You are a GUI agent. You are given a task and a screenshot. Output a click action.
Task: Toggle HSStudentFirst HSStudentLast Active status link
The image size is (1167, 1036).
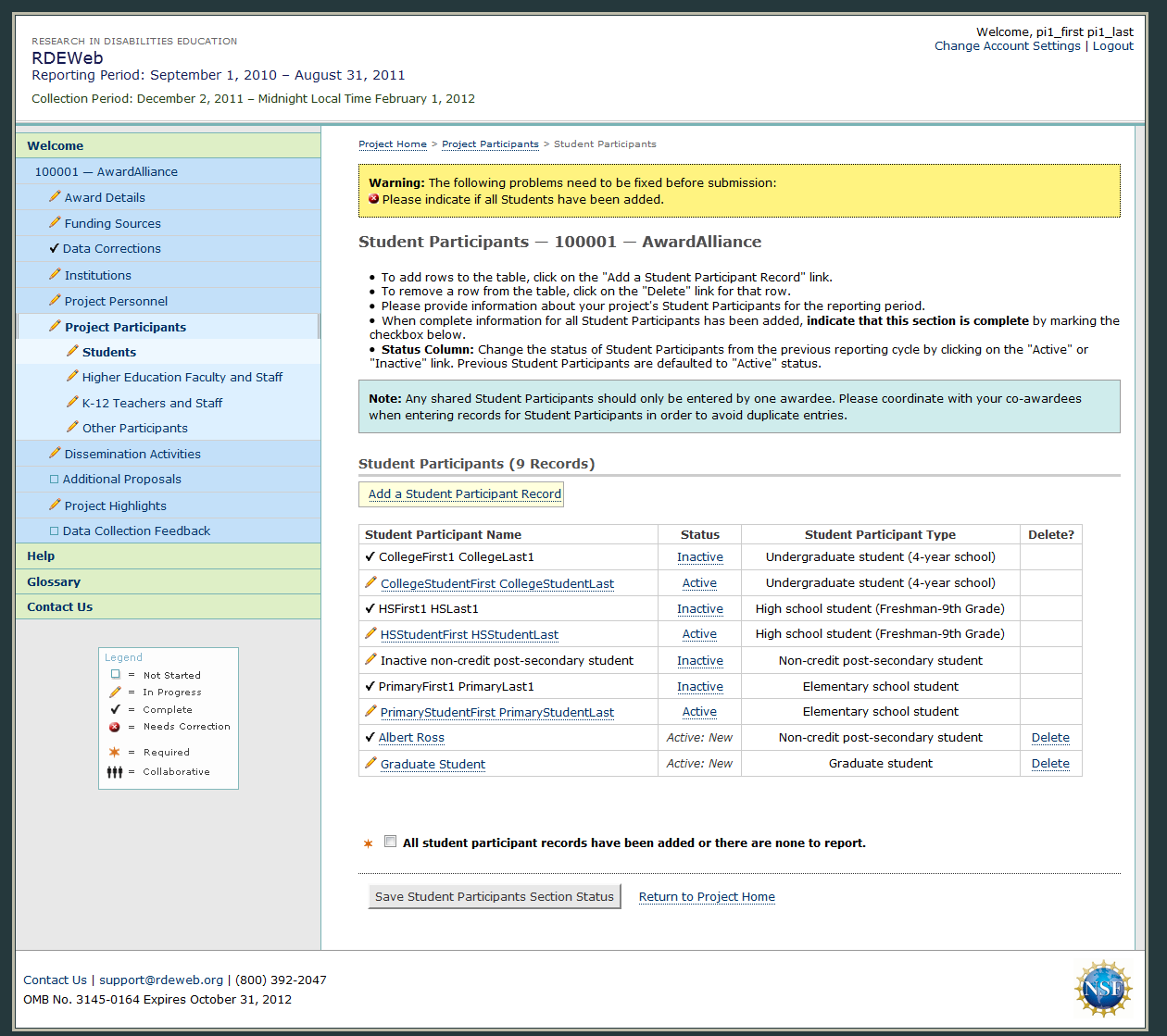click(x=699, y=634)
